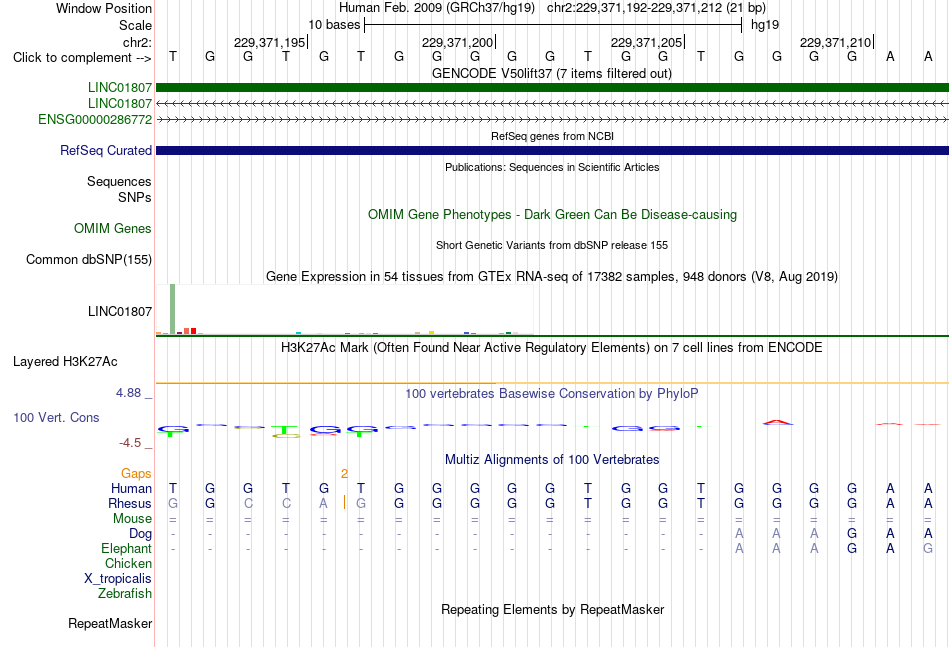Open the OMIM Gene Phenotypes track title
This screenshot has height=647, width=950.
(x=552, y=214)
